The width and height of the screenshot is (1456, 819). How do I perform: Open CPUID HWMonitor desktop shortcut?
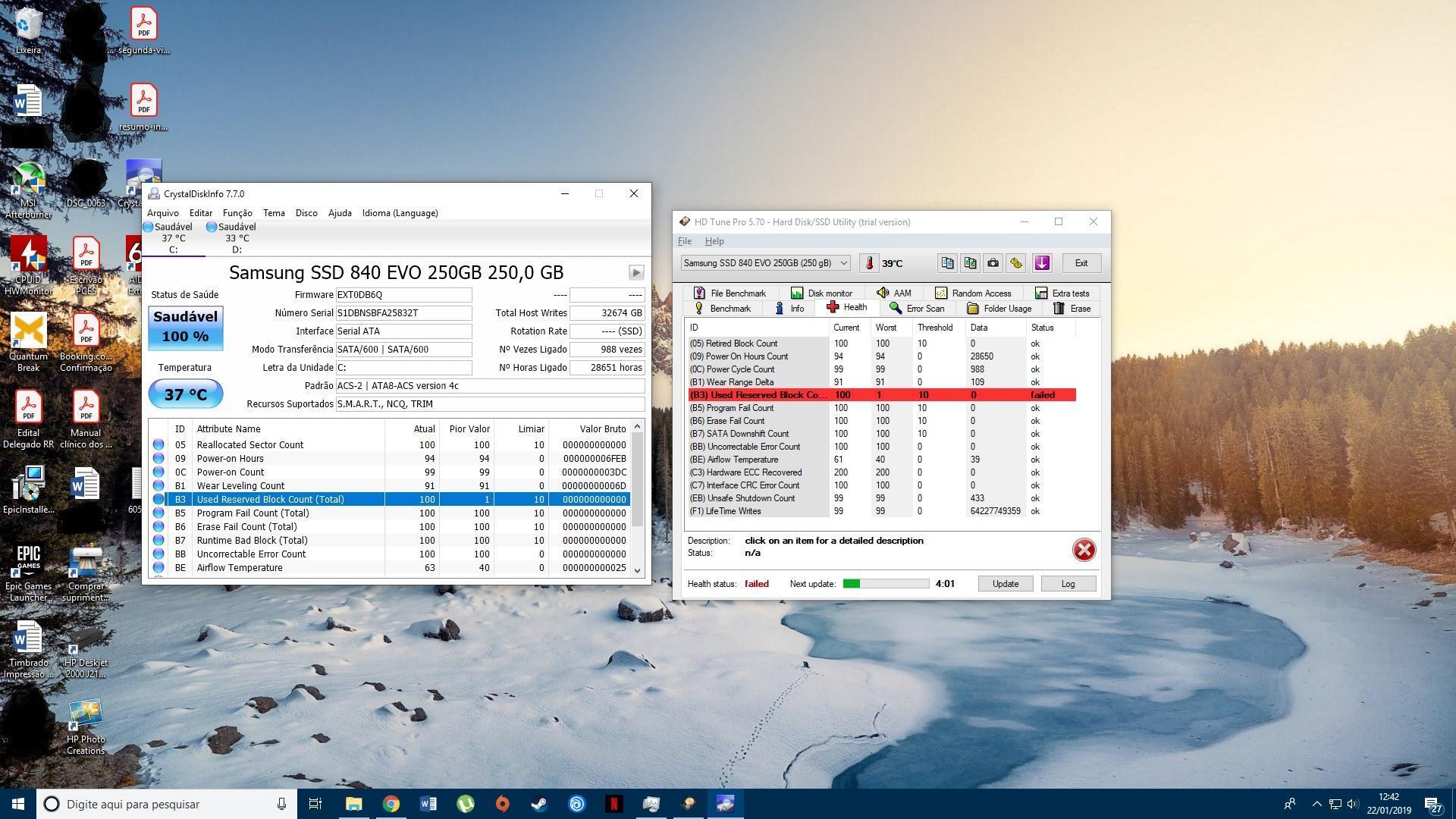[x=28, y=265]
